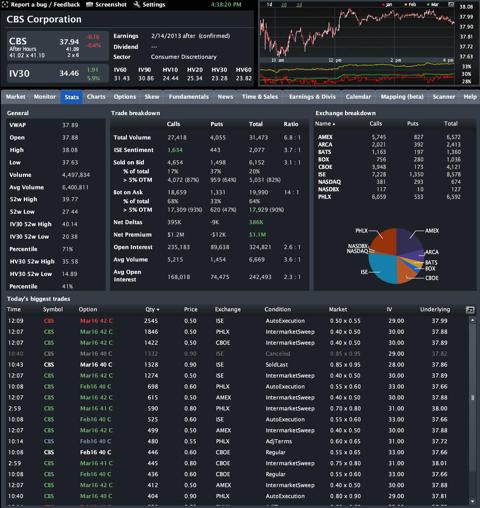
Task: Click the AdjTerms condition cell
Action: (x=279, y=441)
